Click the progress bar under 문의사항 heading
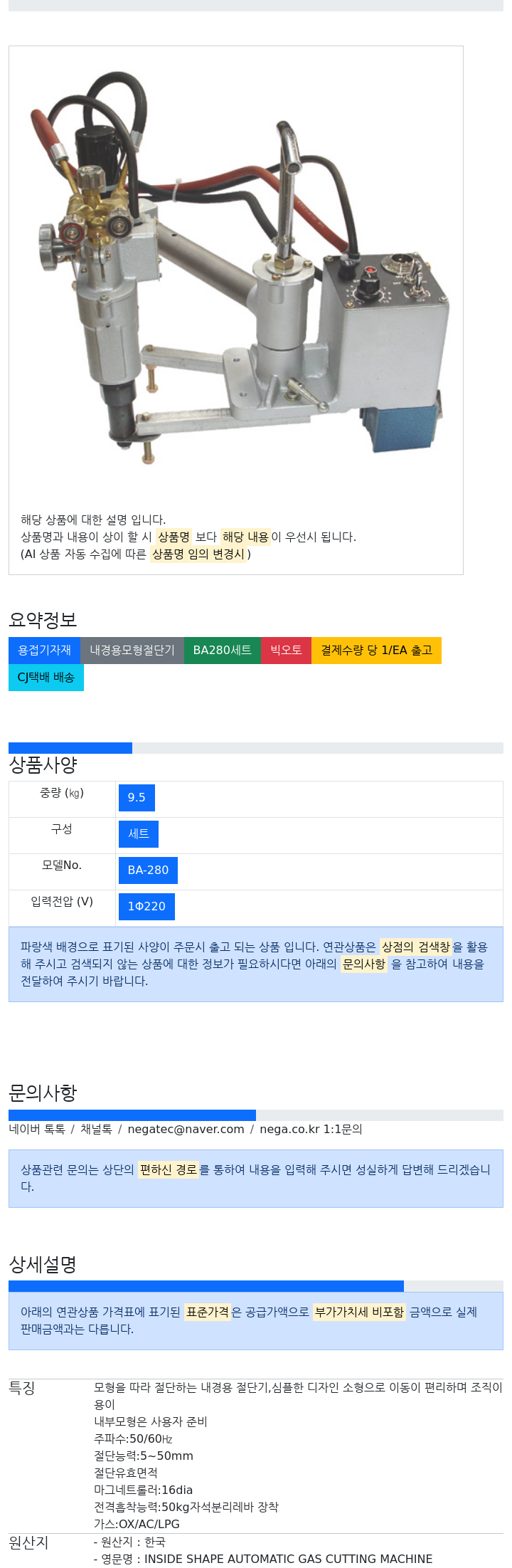Image resolution: width=512 pixels, height=1568 pixels. [132, 1115]
